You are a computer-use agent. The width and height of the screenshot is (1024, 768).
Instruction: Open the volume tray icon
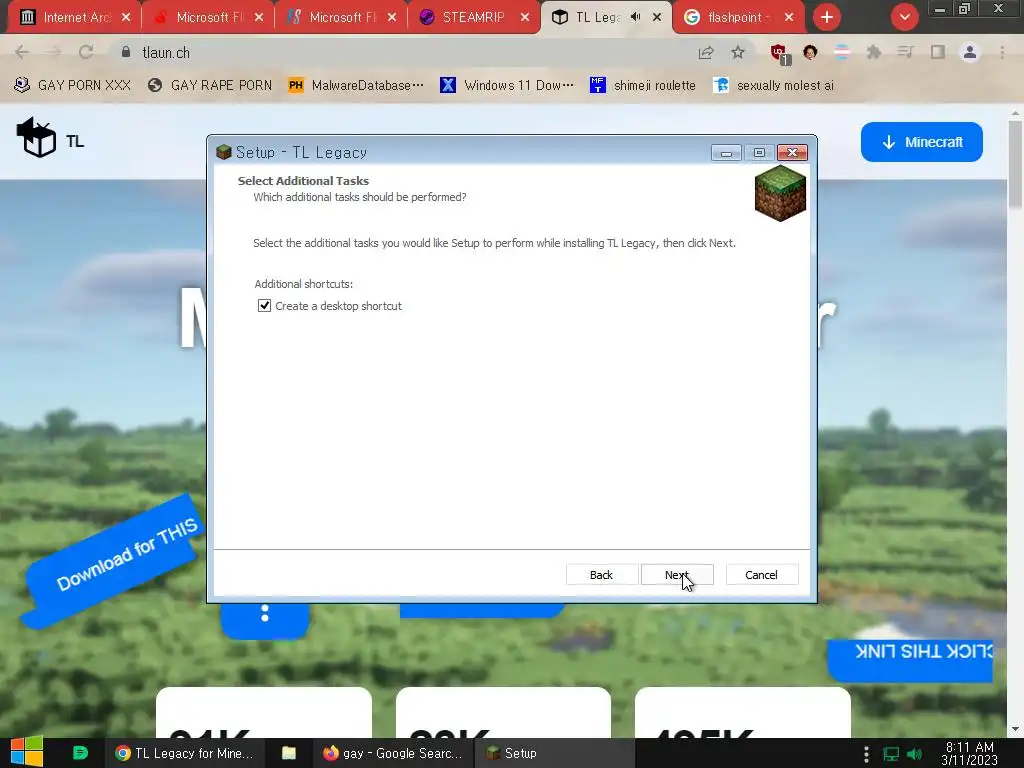pos(914,754)
